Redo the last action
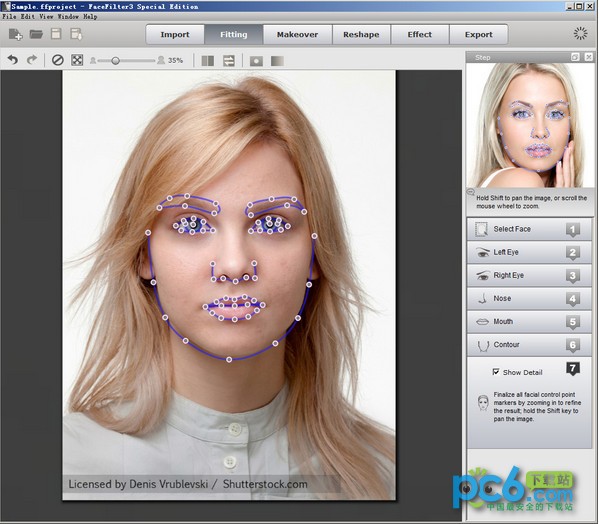 point(32,60)
